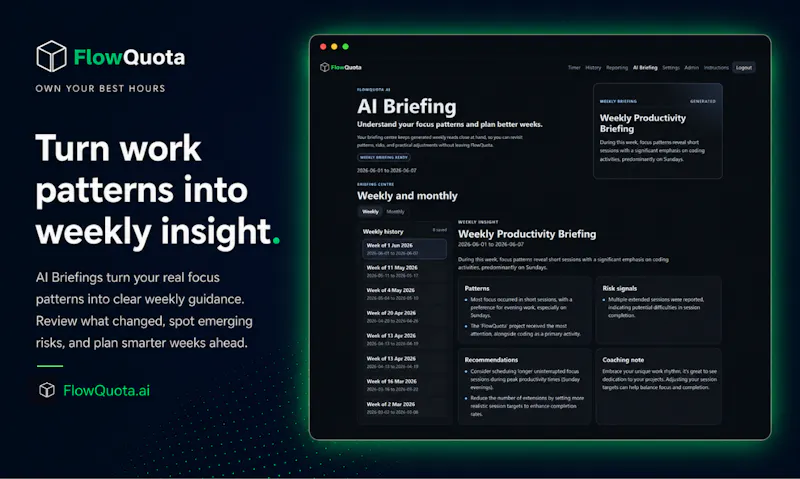Click the green zoom window dot
Image resolution: width=800 pixels, height=479 pixels.
pyautogui.click(x=345, y=46)
